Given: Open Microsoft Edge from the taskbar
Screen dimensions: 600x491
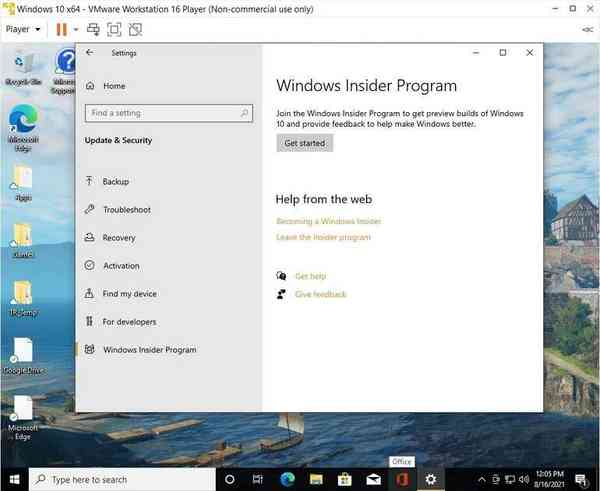Looking at the screenshot, I should 287,479.
